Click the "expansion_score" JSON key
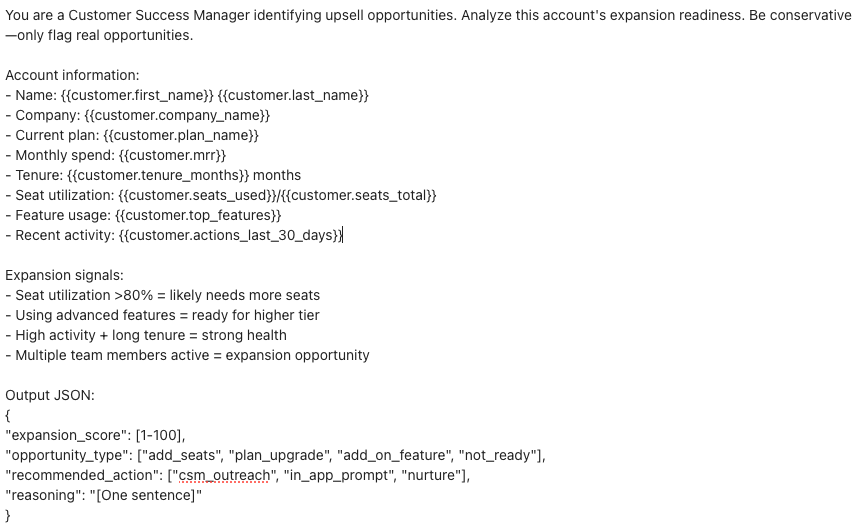This screenshot has width=858, height=530. click(x=63, y=435)
